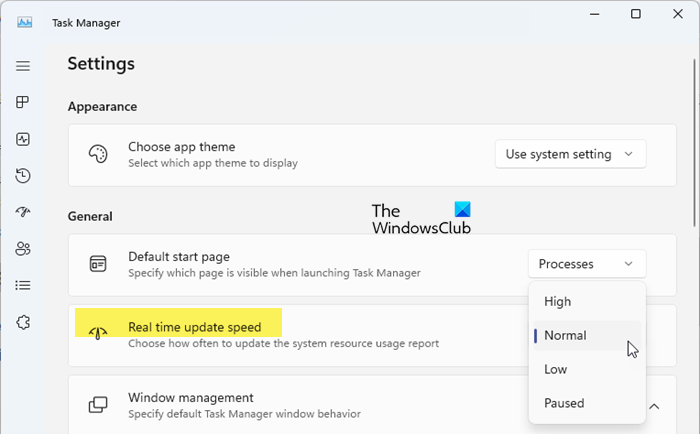
Task: Choose Paused update speed option
Action: tap(564, 403)
